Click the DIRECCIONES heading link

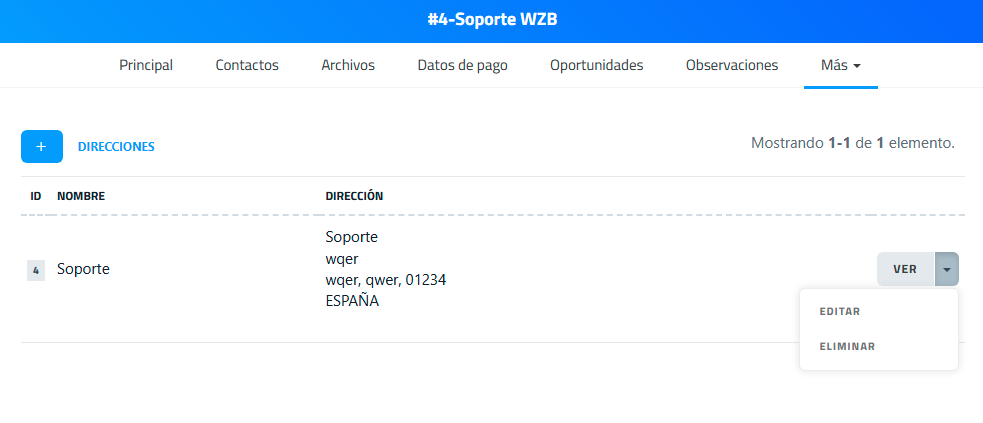pos(116,147)
